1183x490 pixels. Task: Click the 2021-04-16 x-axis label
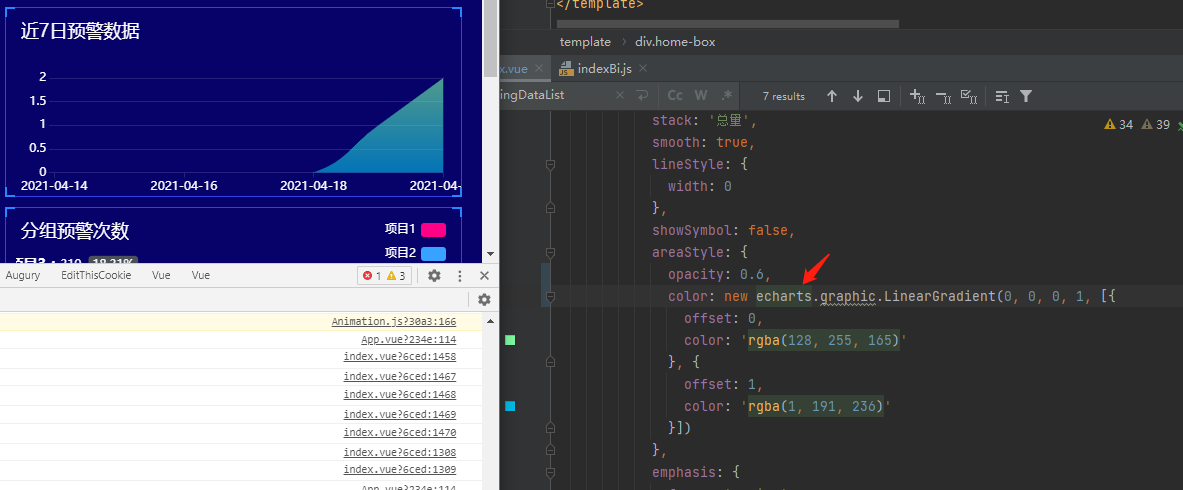click(x=184, y=186)
